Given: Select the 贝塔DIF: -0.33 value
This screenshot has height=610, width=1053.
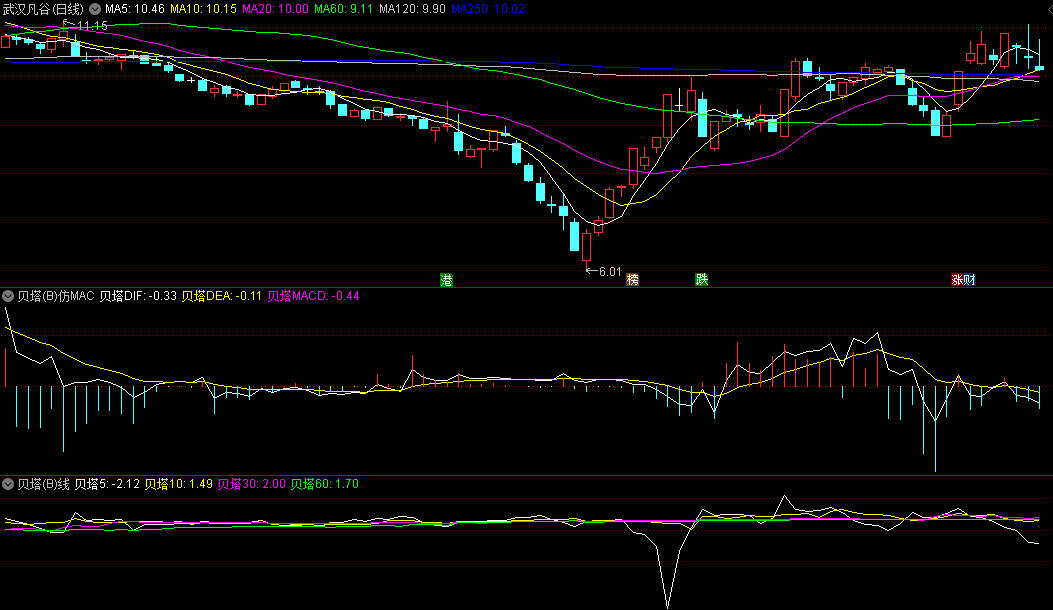Looking at the screenshot, I should (x=138, y=296).
